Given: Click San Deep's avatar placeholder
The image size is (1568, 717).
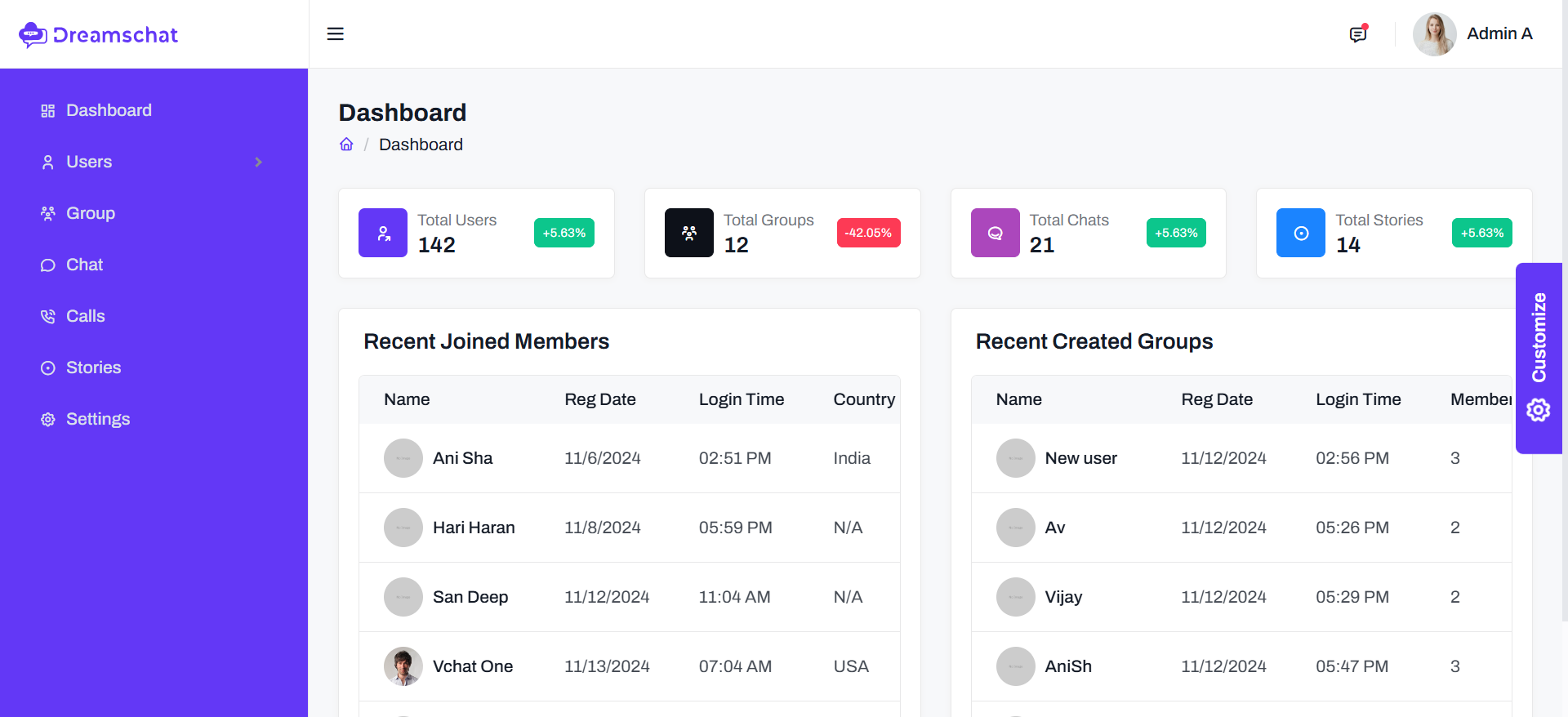Looking at the screenshot, I should 403,597.
